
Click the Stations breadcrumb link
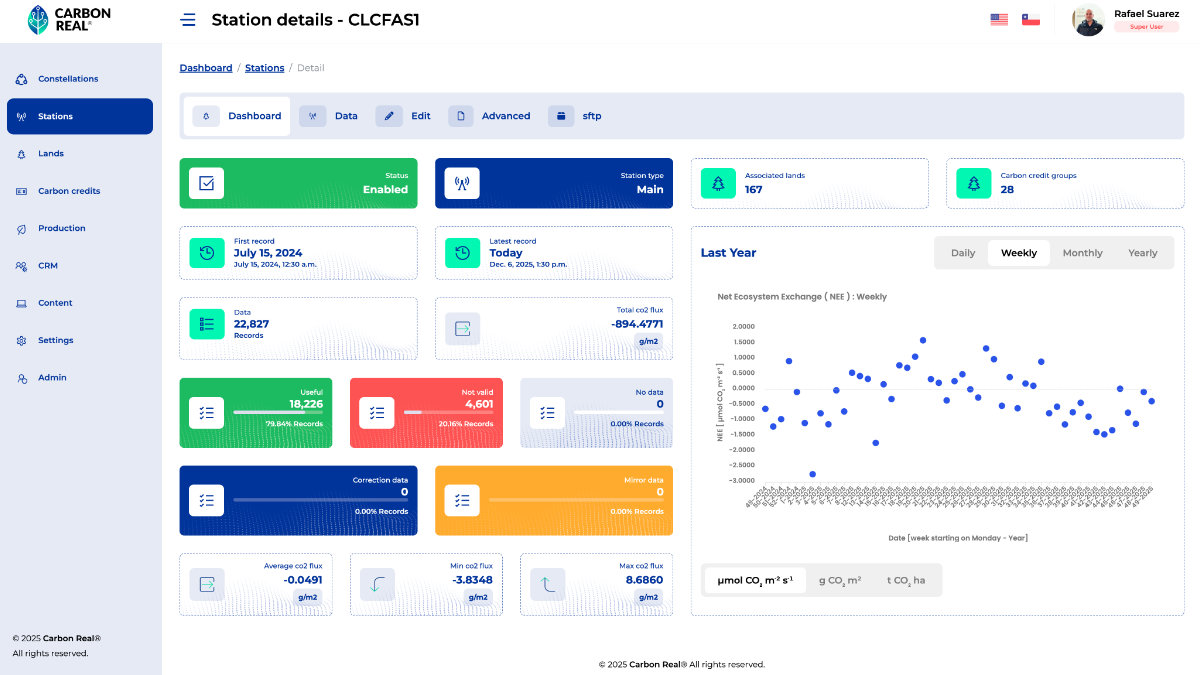coord(264,67)
